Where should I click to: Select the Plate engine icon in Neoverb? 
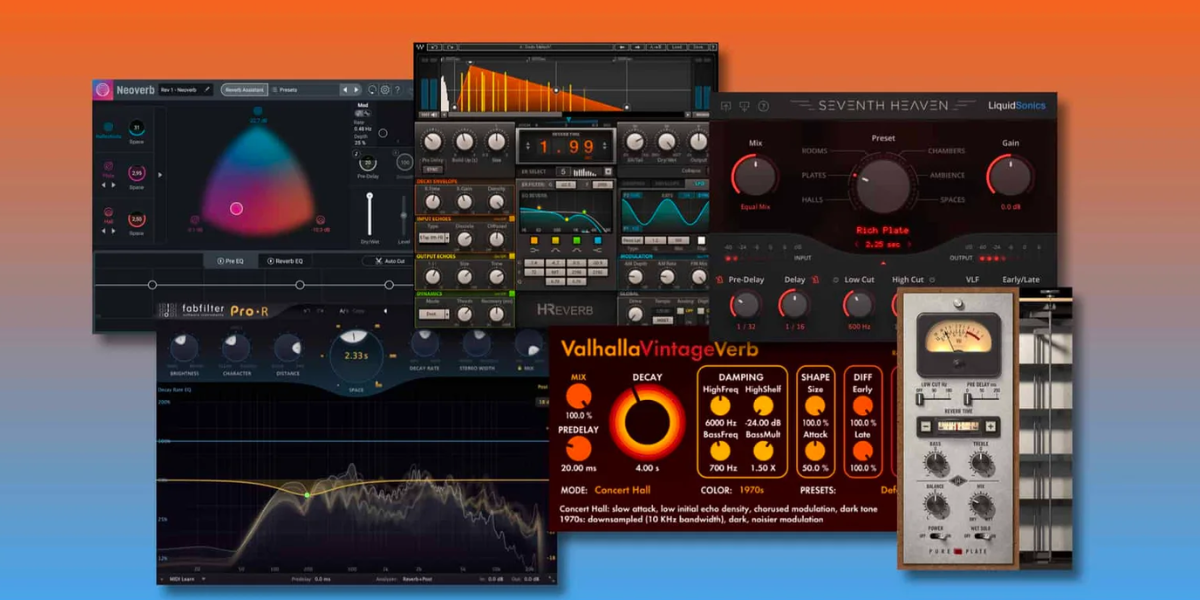pyautogui.click(x=108, y=166)
